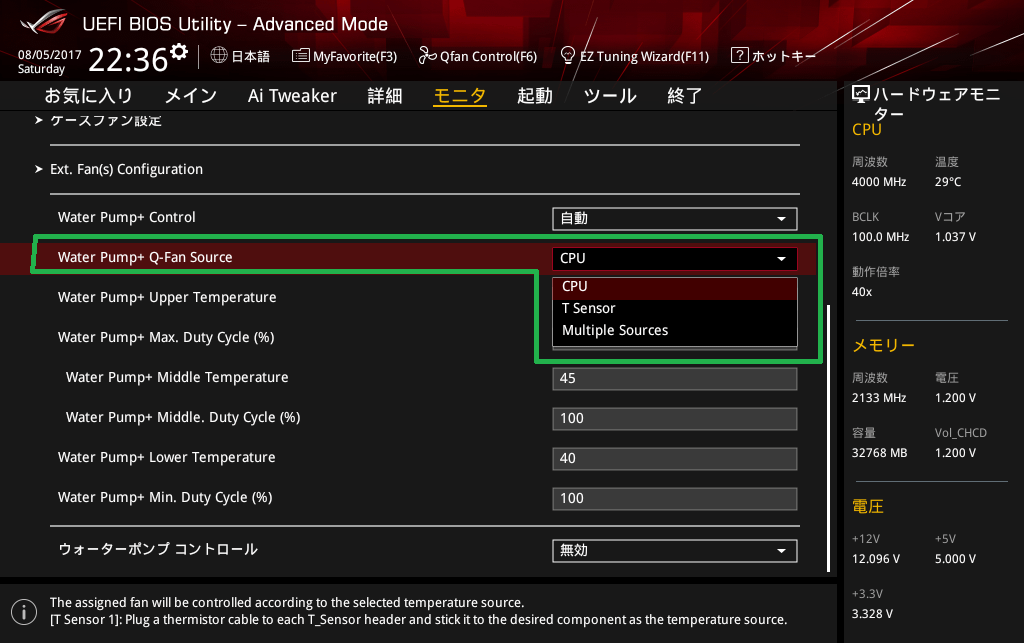Click the 4000 MHz CPU frequency value
The width and height of the screenshot is (1024, 643).
[x=879, y=182]
